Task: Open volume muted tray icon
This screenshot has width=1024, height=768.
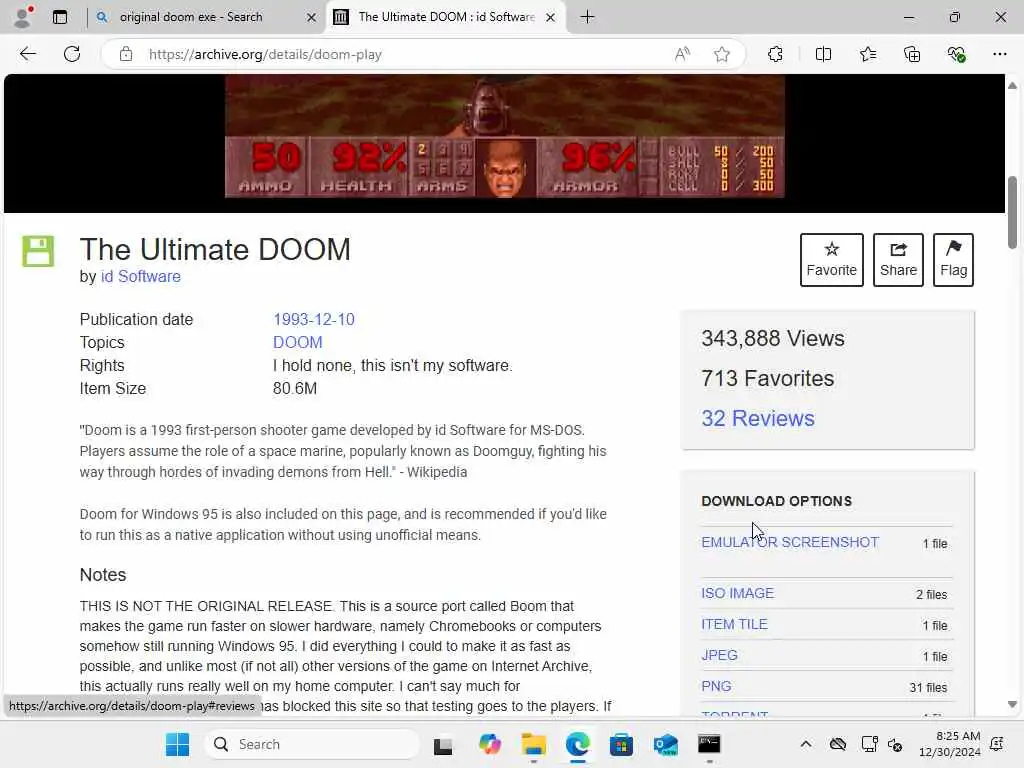Action: [895, 744]
